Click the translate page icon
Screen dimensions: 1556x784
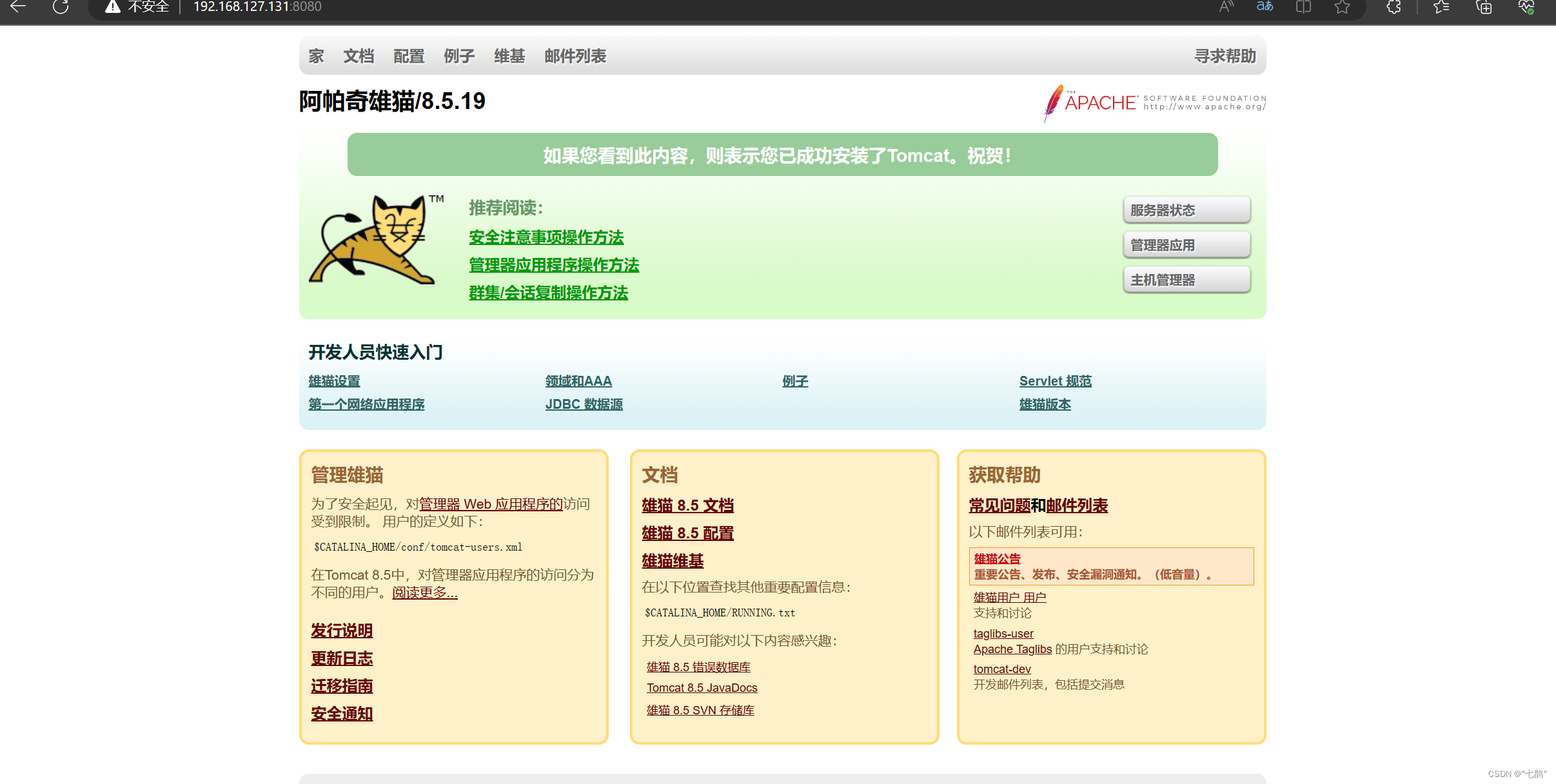coord(1265,7)
